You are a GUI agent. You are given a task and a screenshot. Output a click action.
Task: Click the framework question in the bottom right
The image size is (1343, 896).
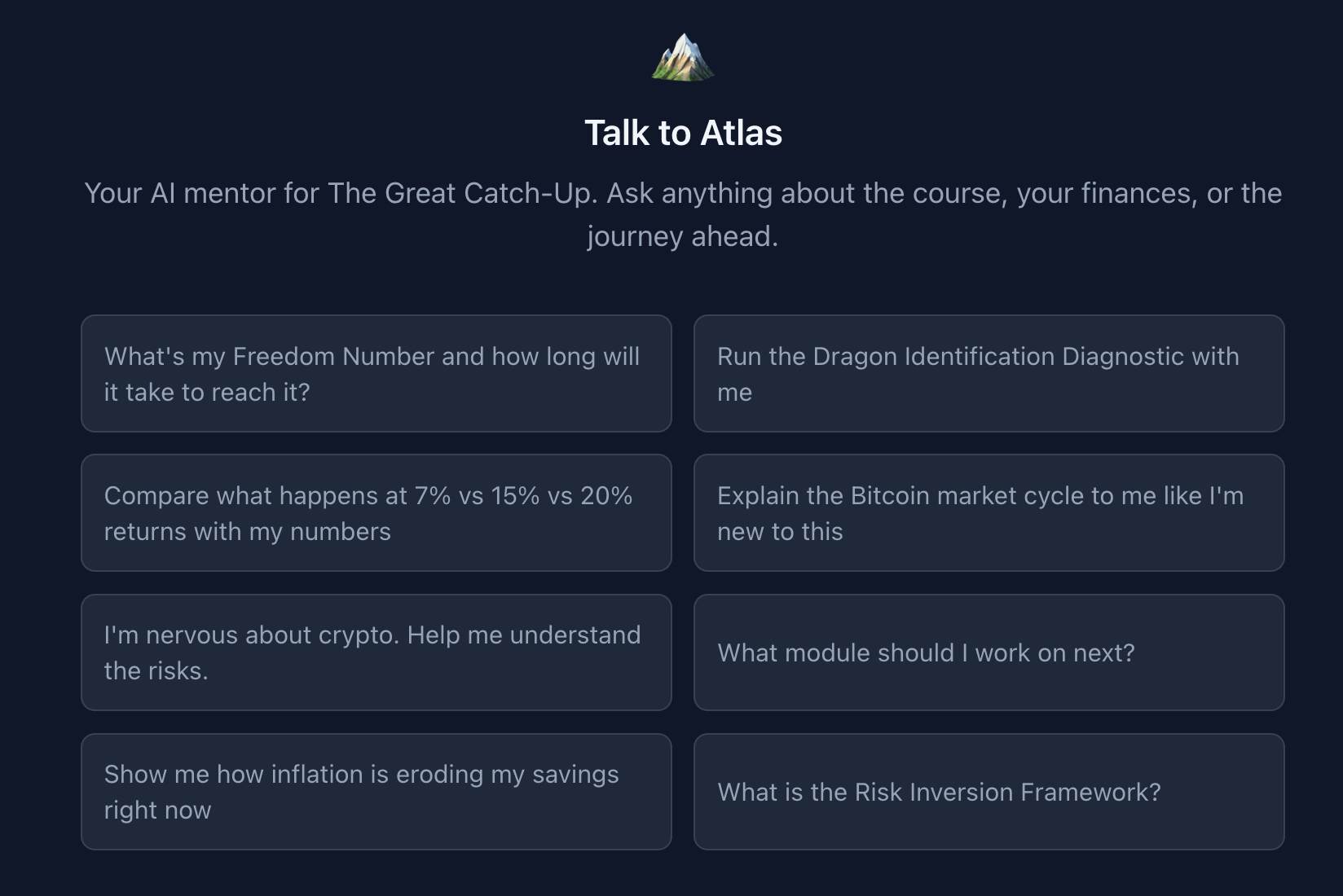989,792
